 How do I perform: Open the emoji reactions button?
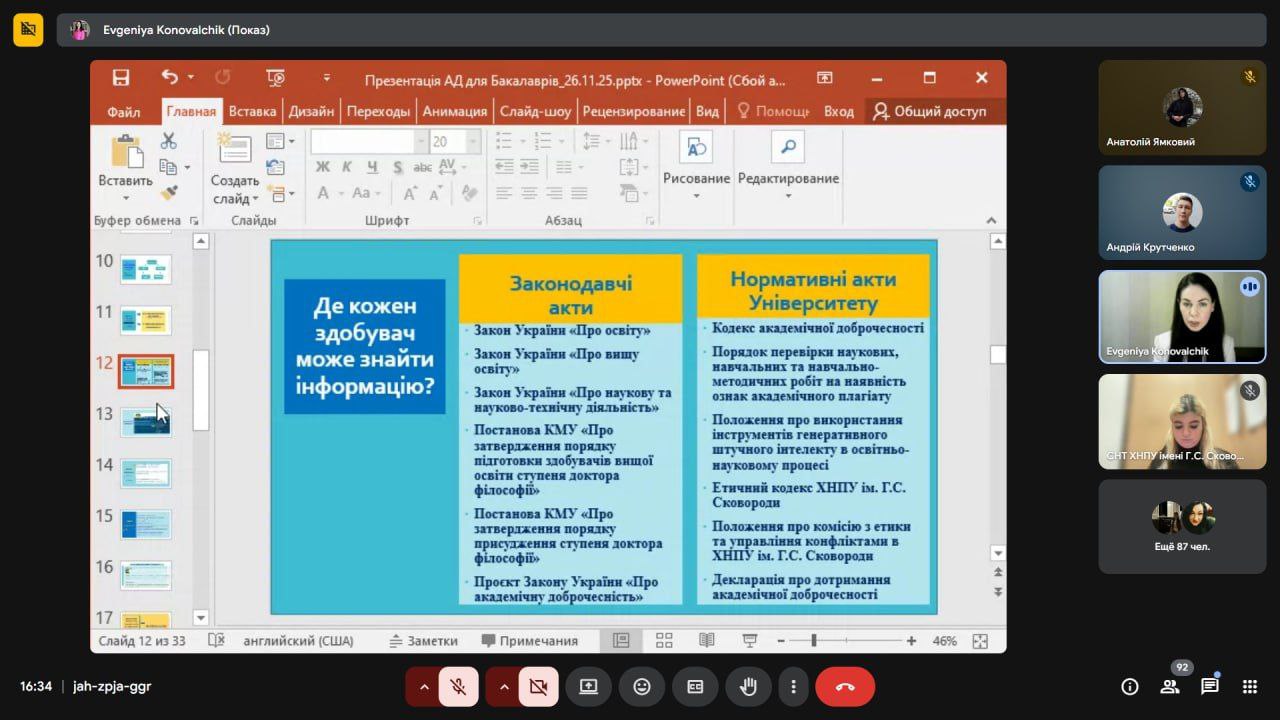pyautogui.click(x=641, y=687)
